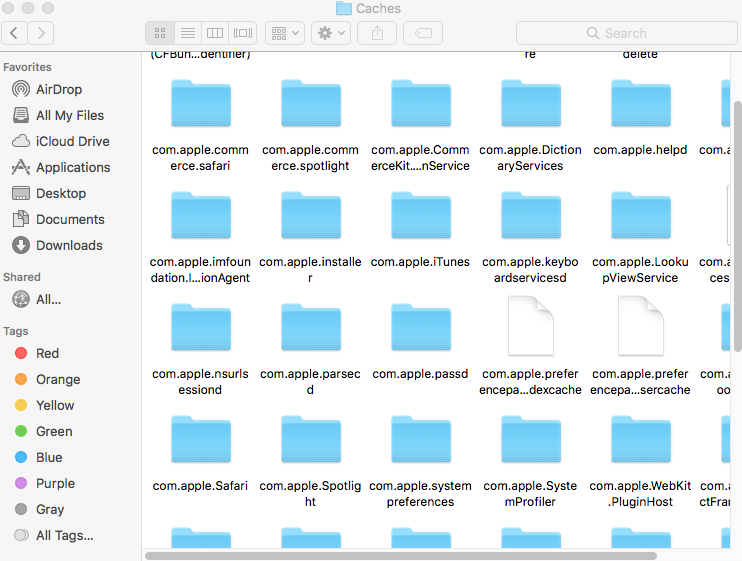
Task: Open the Action gear menu
Action: pos(331,33)
